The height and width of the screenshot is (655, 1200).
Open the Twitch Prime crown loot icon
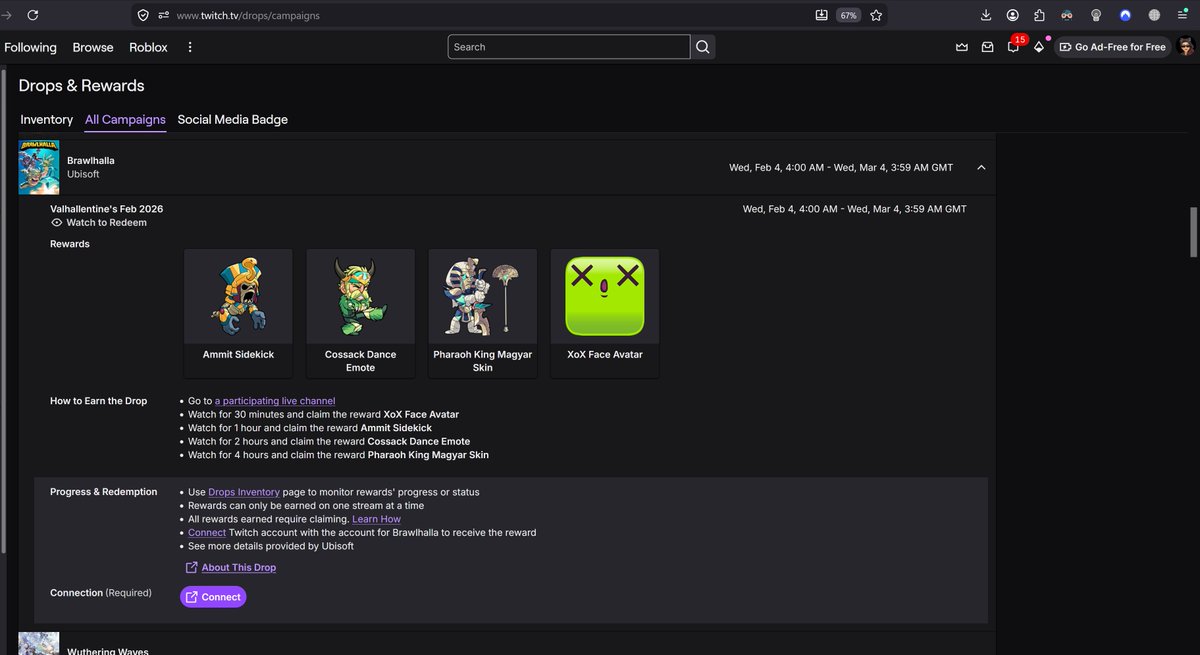pos(962,47)
